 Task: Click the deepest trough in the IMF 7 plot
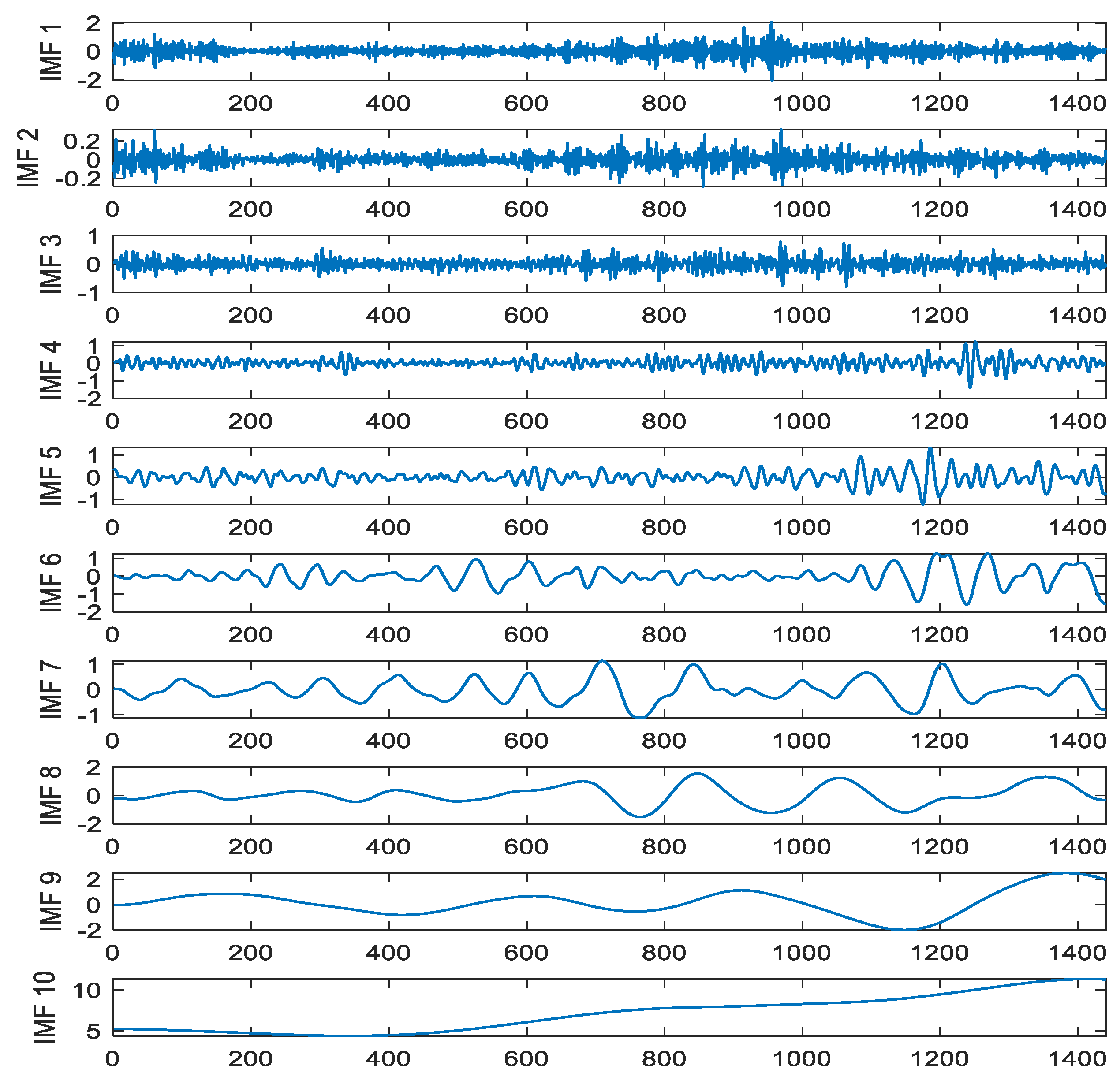pos(641,717)
